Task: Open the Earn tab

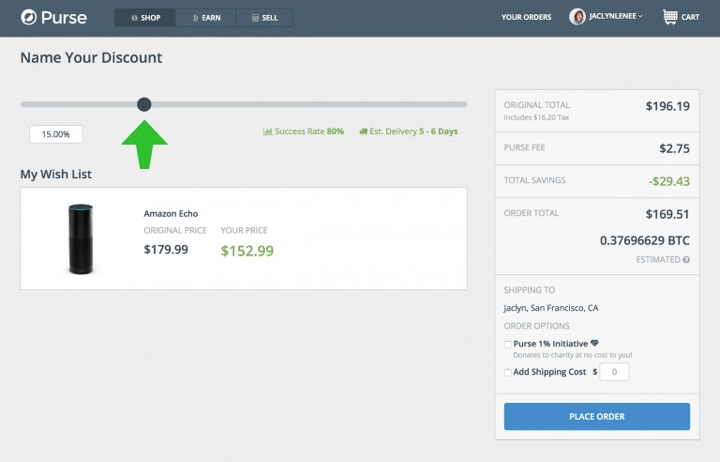Action: [x=205, y=18]
